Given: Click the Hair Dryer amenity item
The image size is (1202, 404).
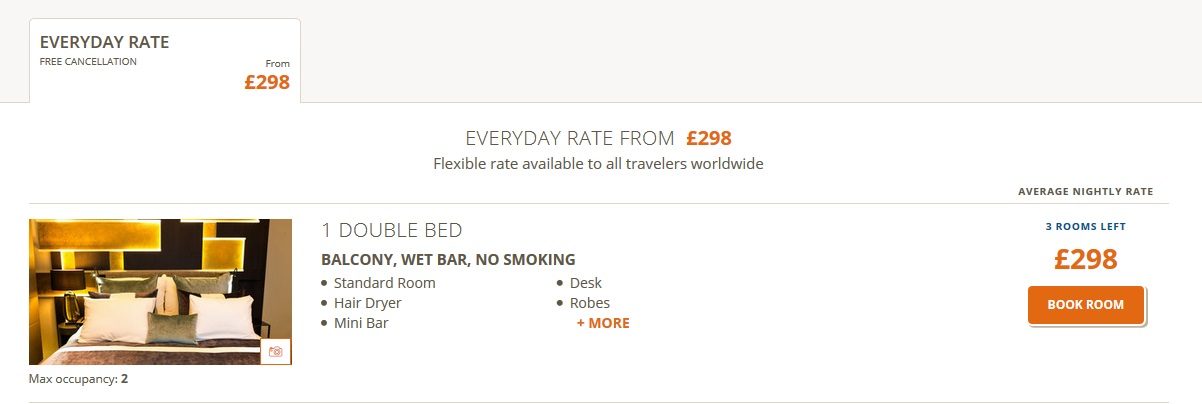Looking at the screenshot, I should point(368,303).
